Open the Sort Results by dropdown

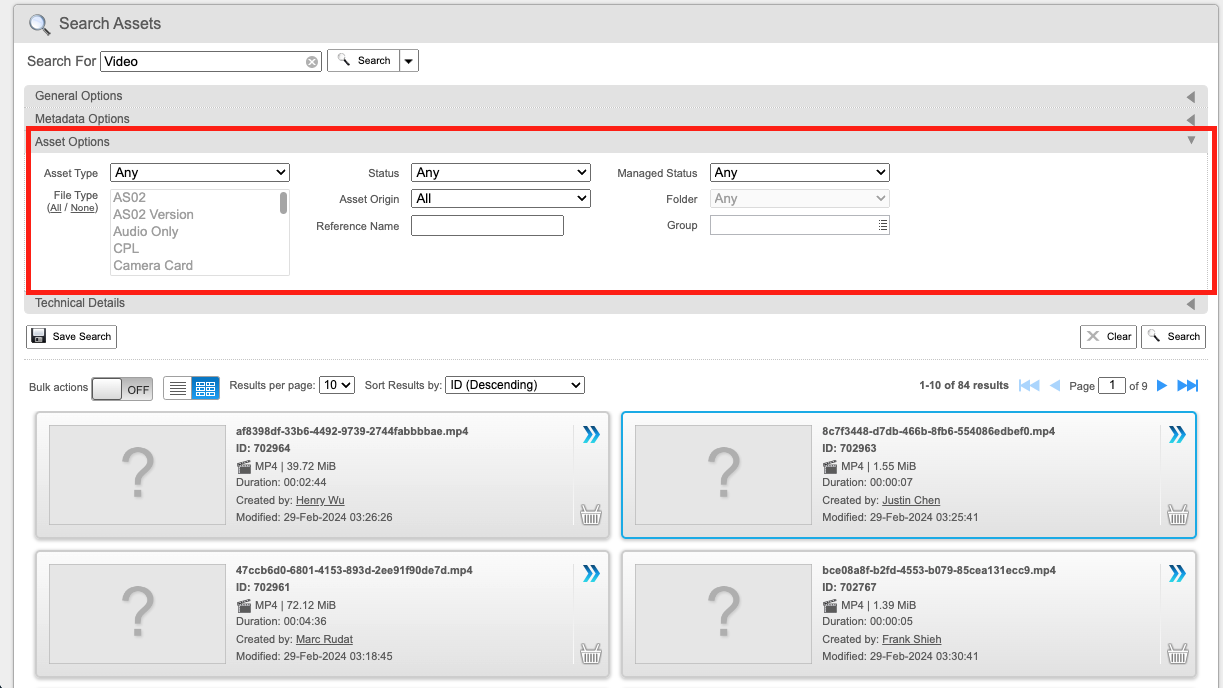point(515,385)
